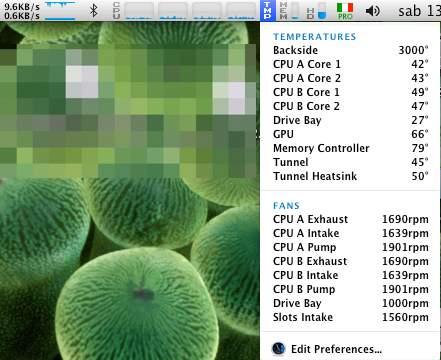The width and height of the screenshot is (441, 360).
Task: Open the HD disk usage monitor
Action: pyautogui.click(x=316, y=11)
